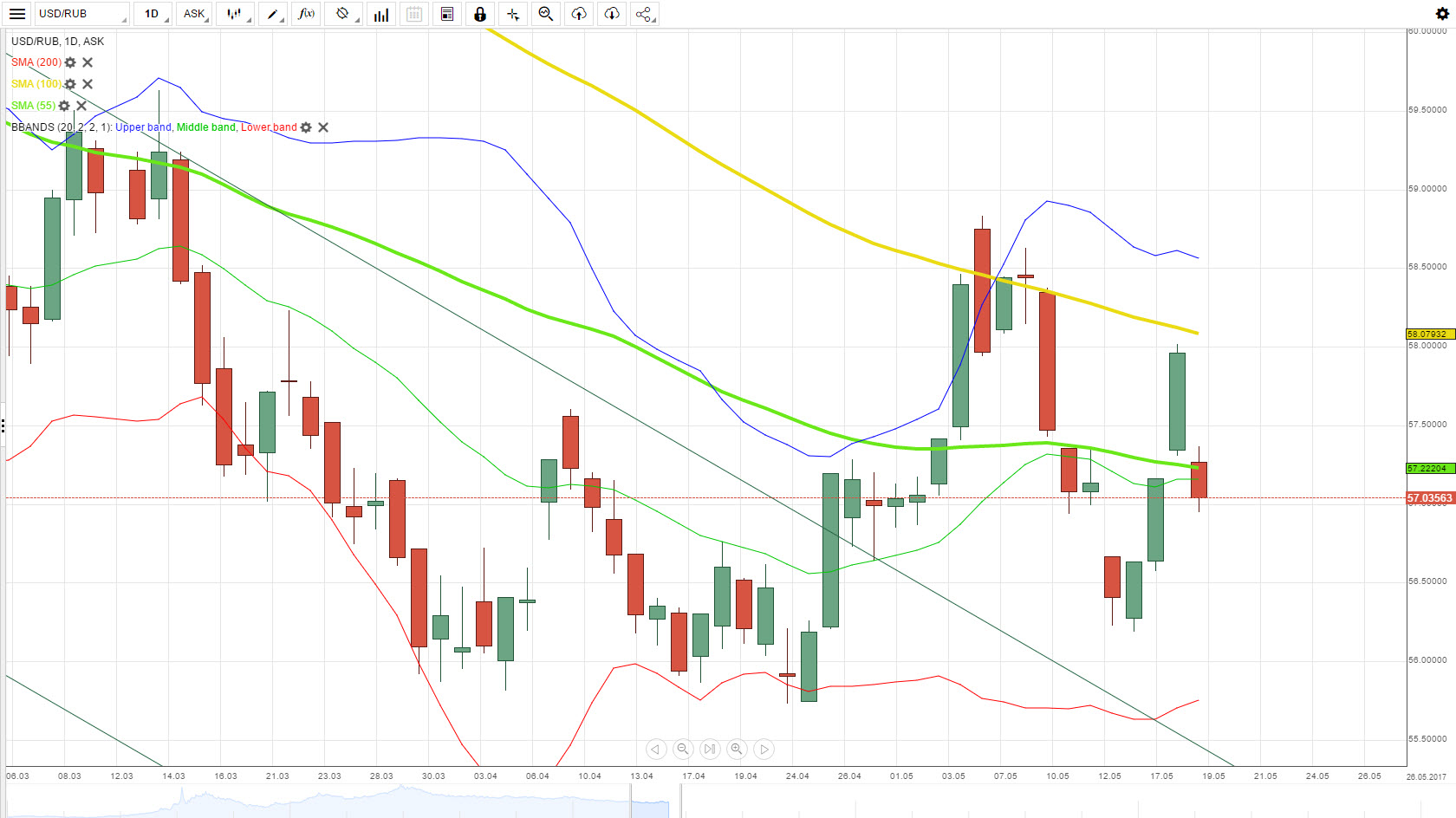Screen dimensions: 1456x818
Task: Remove the SMA (55) indicator
Action: [81, 105]
